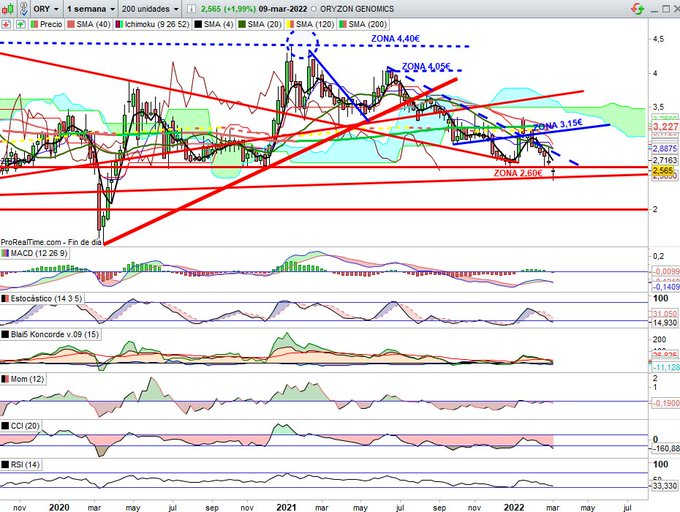The height and width of the screenshot is (512, 680).
Task: Click the 3,227 price axis label
Action: [665, 127]
